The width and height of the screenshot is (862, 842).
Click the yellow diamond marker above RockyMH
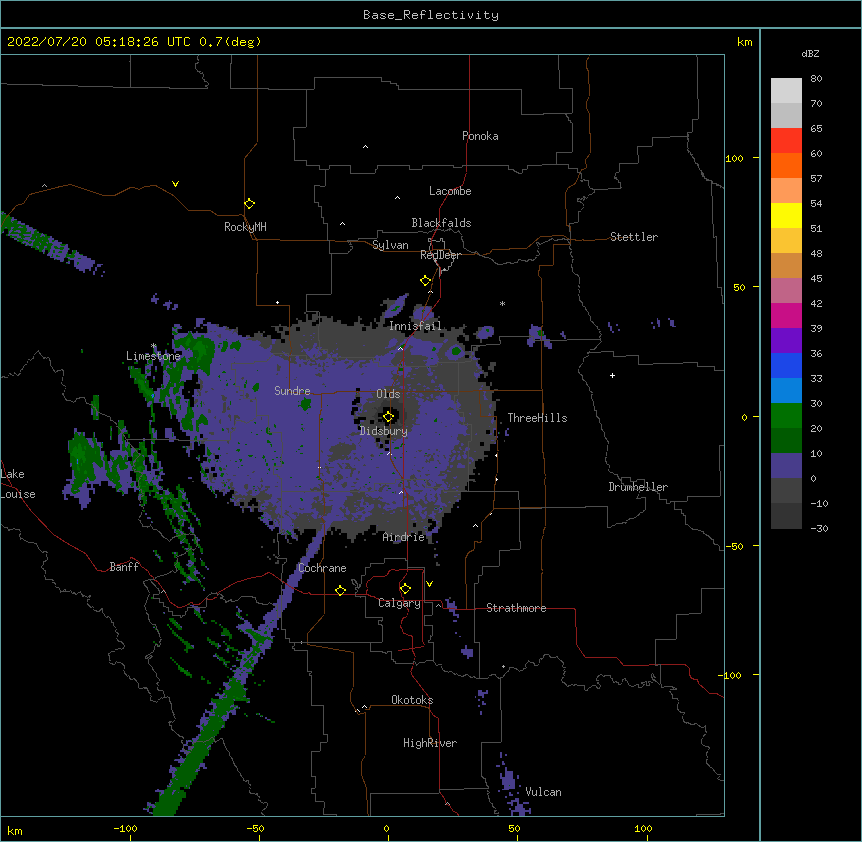point(249,204)
